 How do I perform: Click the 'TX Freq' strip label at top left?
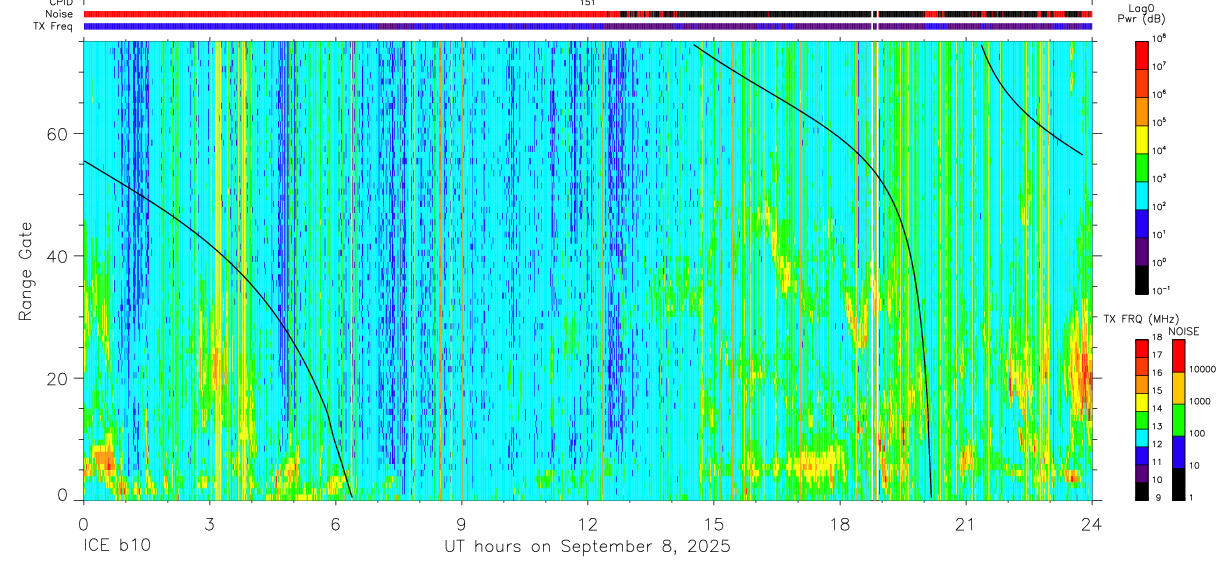coord(53,26)
